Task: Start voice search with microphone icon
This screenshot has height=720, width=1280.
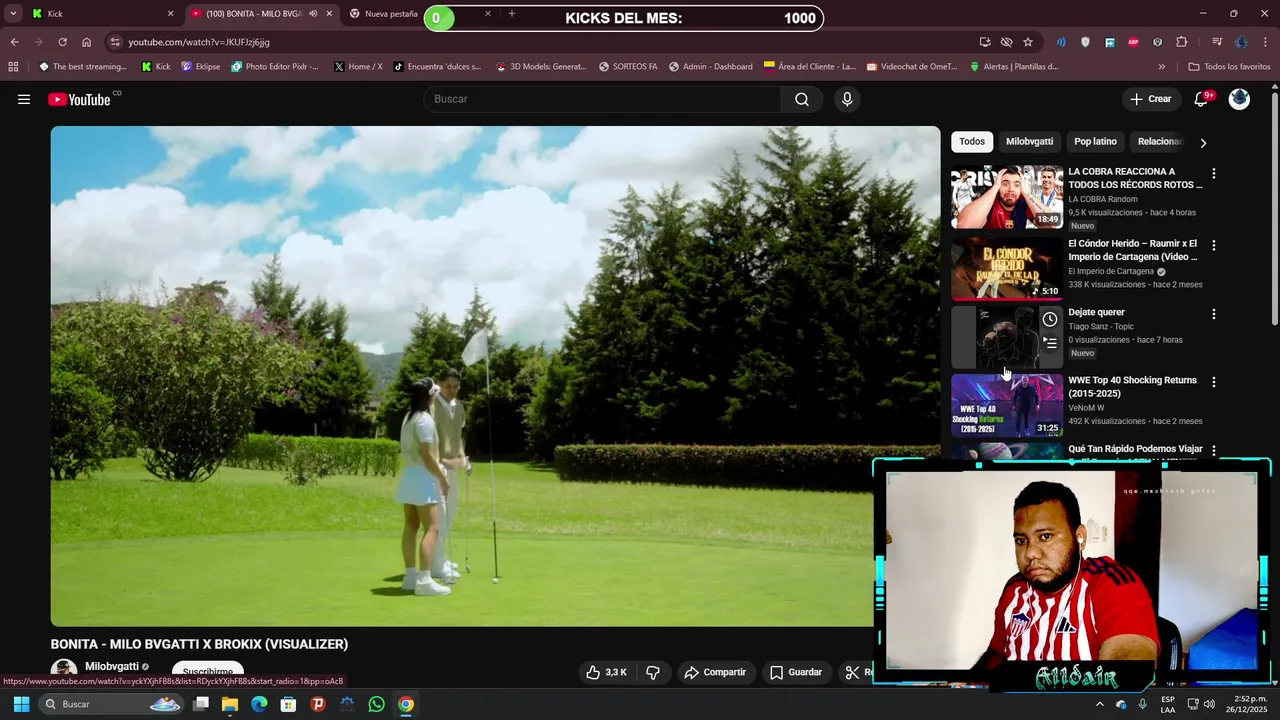Action: point(847,99)
